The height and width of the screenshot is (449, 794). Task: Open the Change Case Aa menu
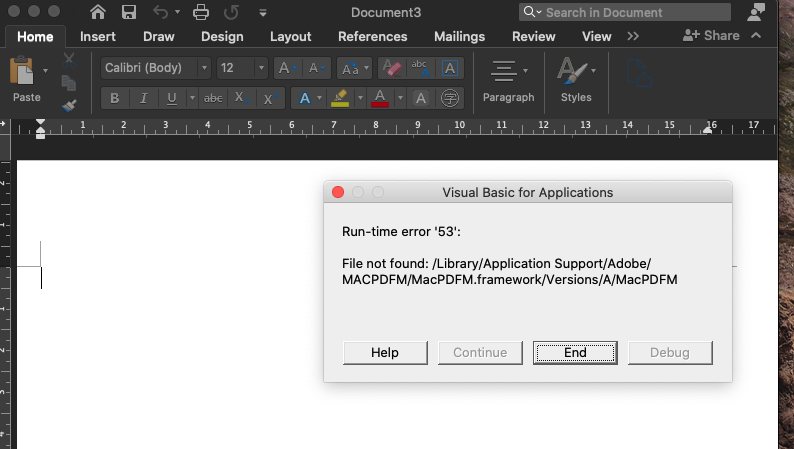[x=354, y=68]
